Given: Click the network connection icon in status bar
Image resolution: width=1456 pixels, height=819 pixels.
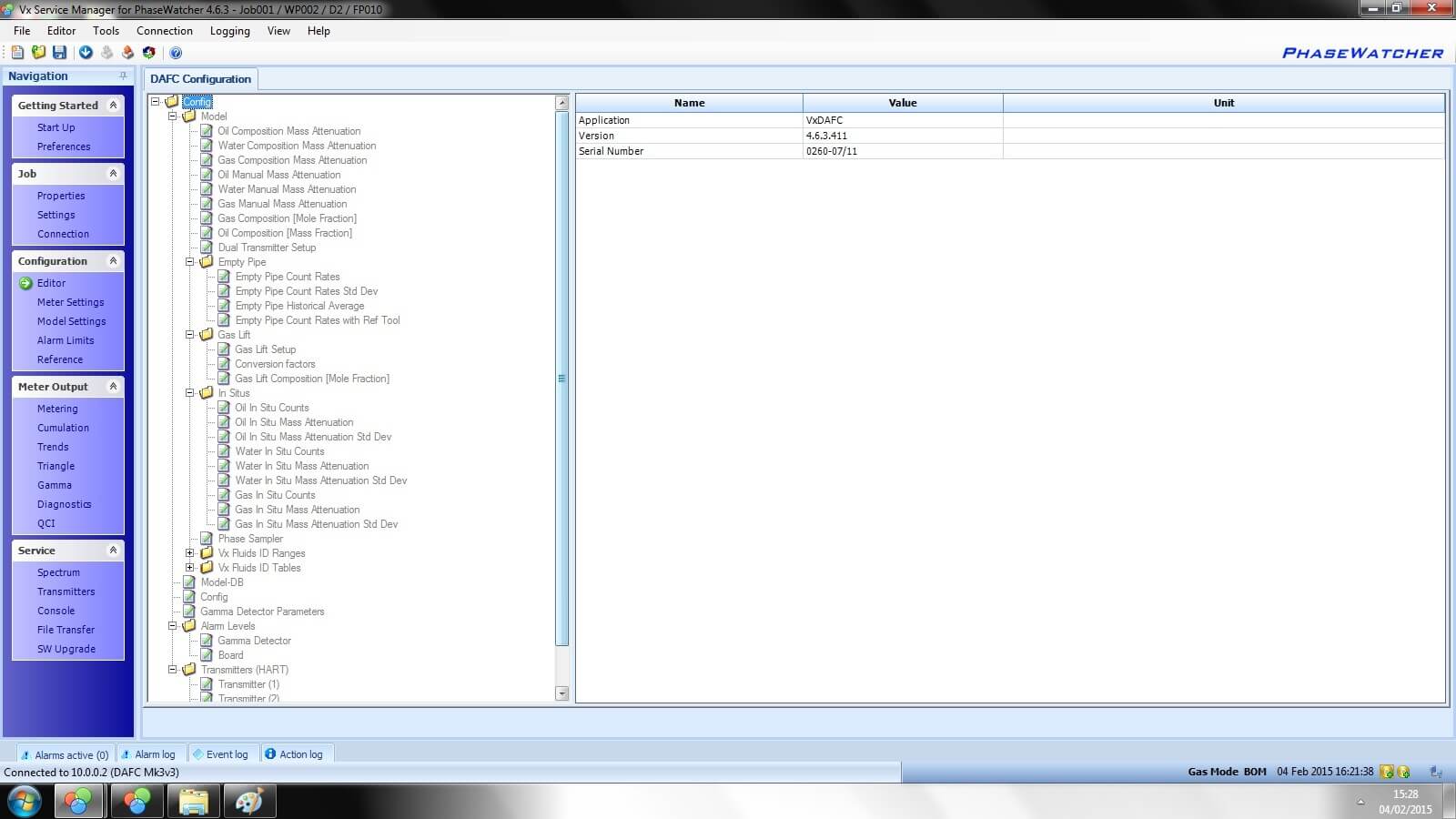Looking at the screenshot, I should pyautogui.click(x=1436, y=772).
